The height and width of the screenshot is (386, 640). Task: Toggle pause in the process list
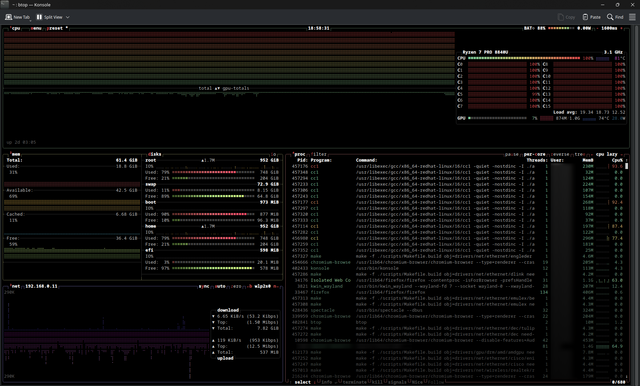[x=512, y=154]
